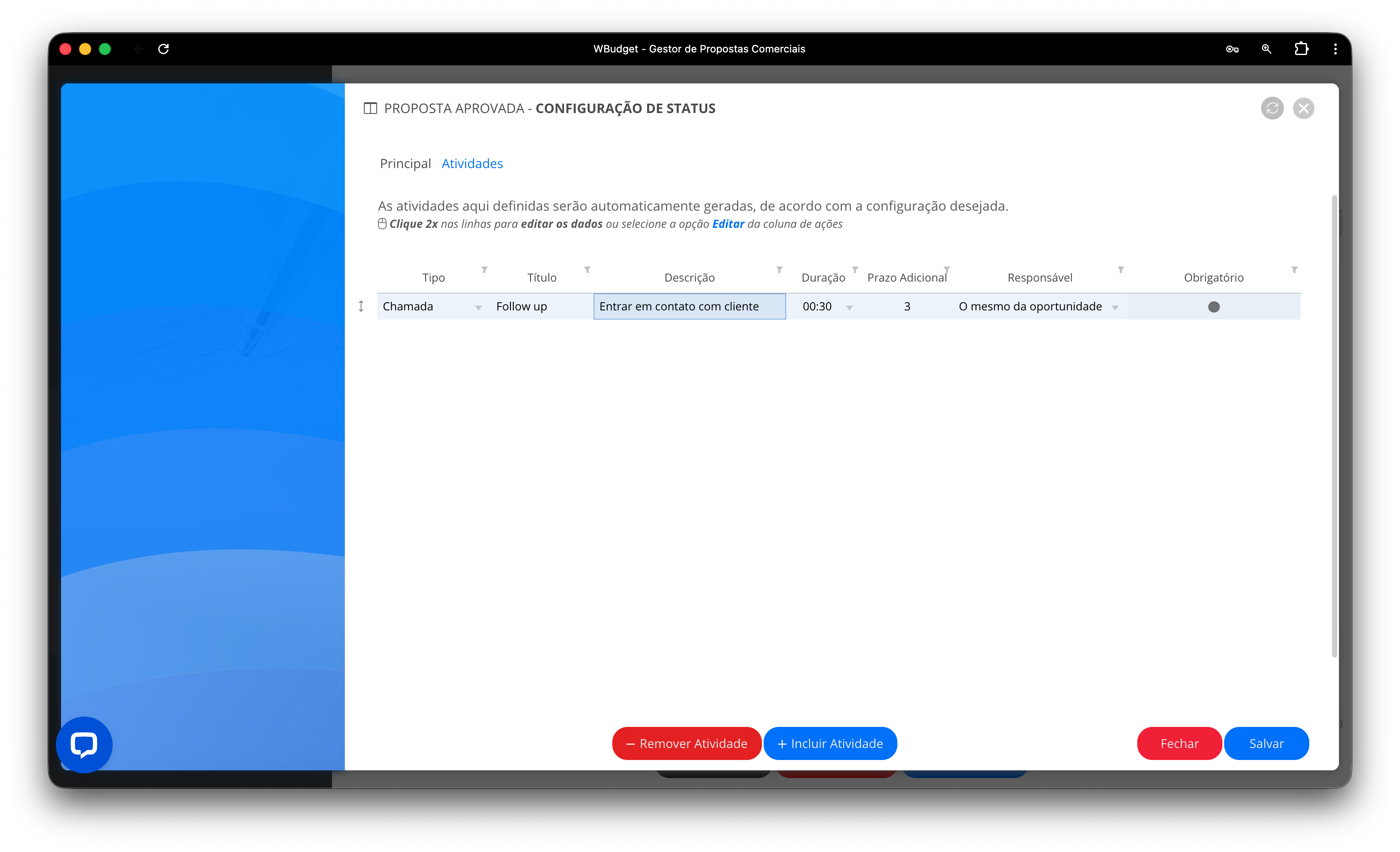Click the browser reload page icon
The height and width of the screenshot is (852, 1400).
coord(164,49)
